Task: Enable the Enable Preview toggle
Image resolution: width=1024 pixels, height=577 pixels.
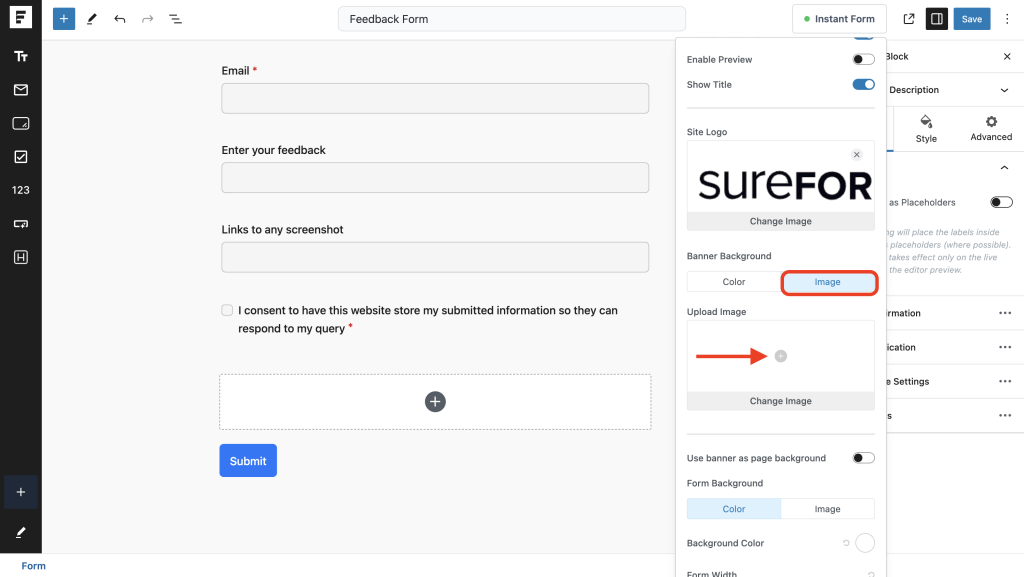Action: pos(863,60)
